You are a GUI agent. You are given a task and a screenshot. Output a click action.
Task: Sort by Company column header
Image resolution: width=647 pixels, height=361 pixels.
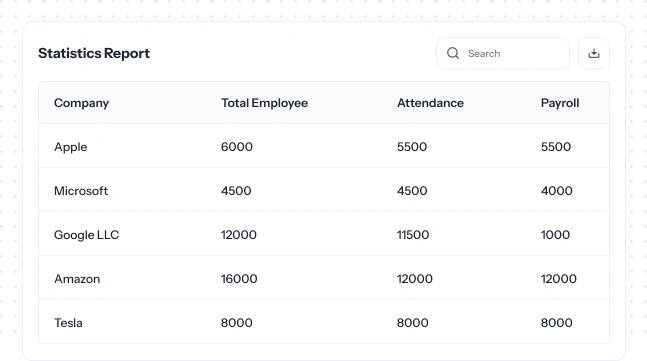(x=81, y=103)
